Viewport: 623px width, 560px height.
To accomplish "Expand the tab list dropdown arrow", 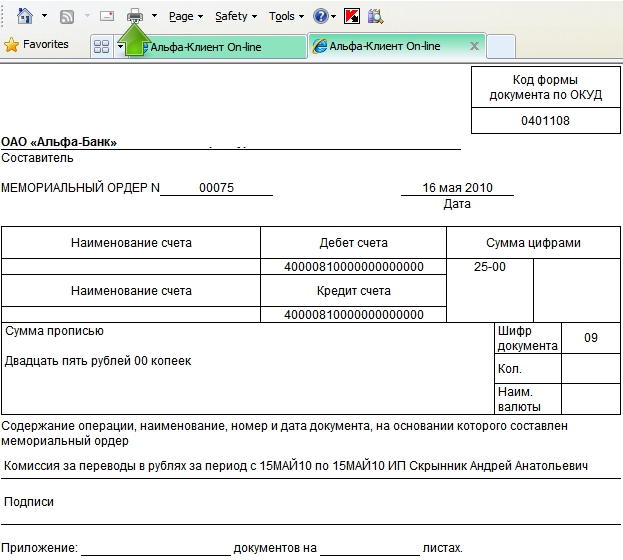I will click(x=120, y=47).
